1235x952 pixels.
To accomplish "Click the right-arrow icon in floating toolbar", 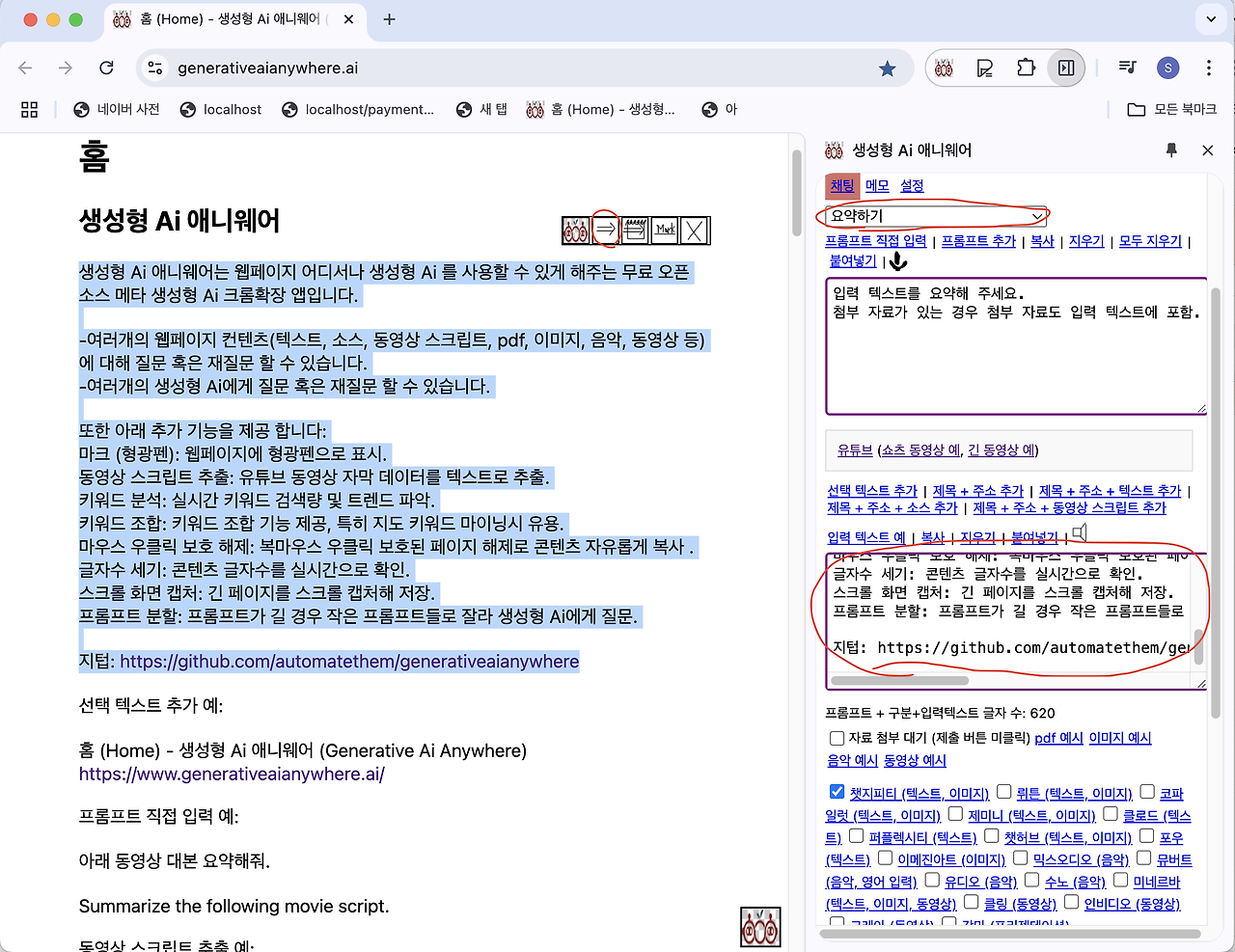I will click(x=606, y=231).
